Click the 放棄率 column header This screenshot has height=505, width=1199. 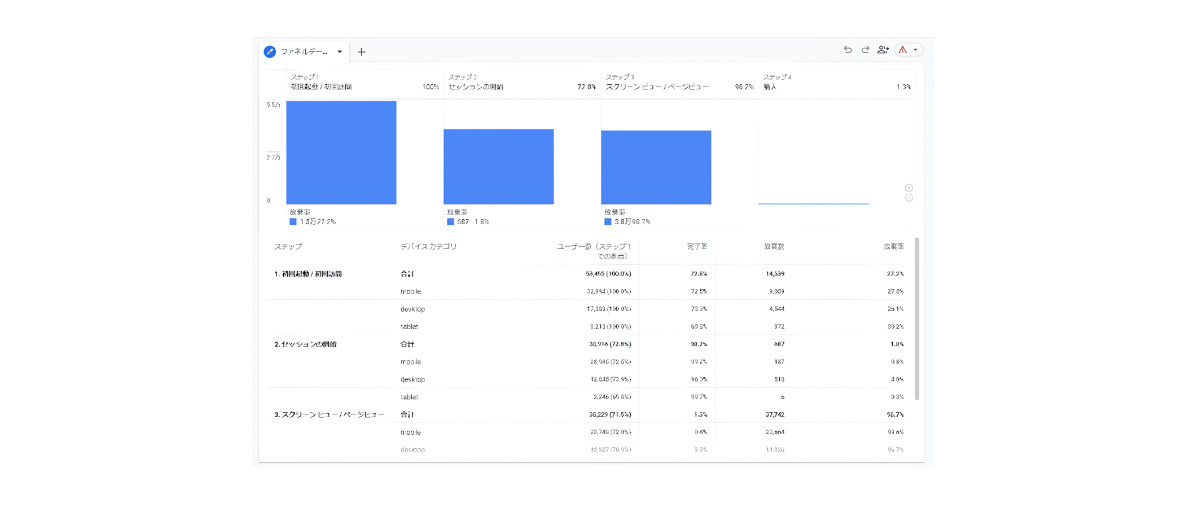coord(895,247)
